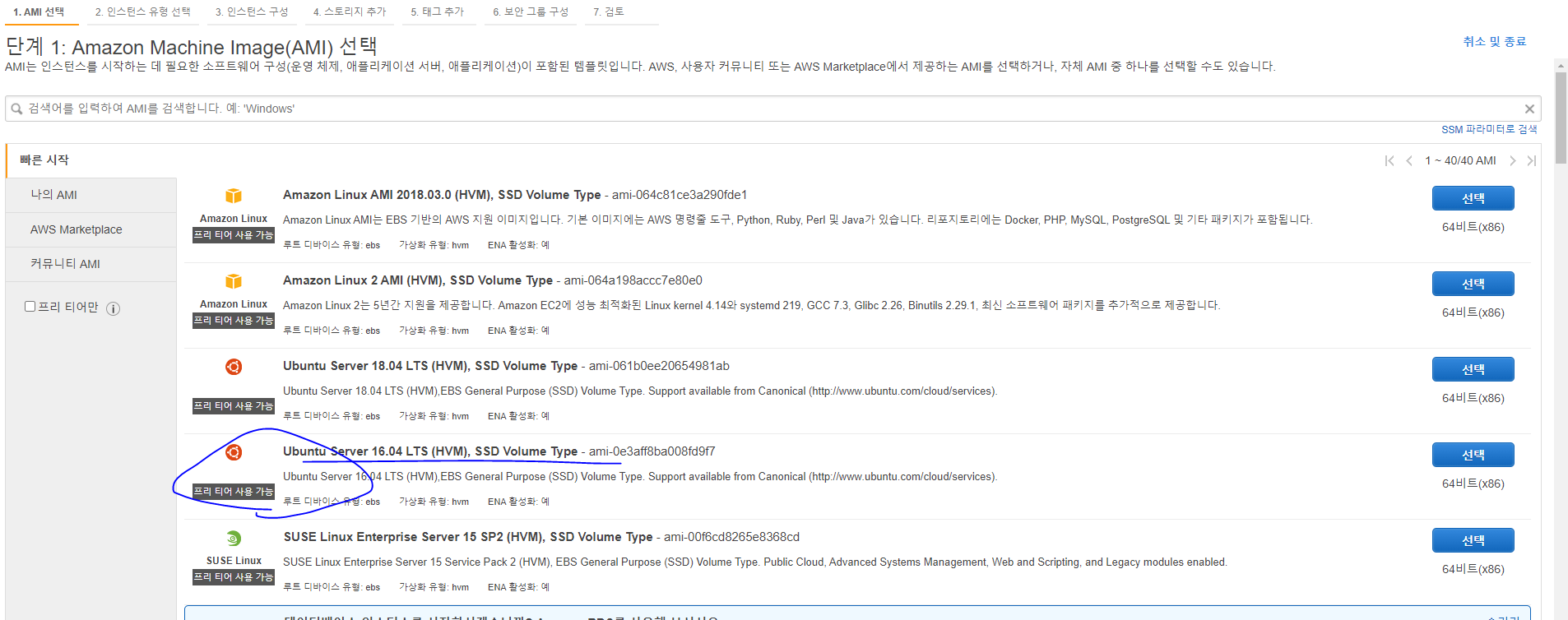Screen dimensions: 1568x620
Task: Click Amazon Linux 2 AMI box icon
Action: (234, 281)
